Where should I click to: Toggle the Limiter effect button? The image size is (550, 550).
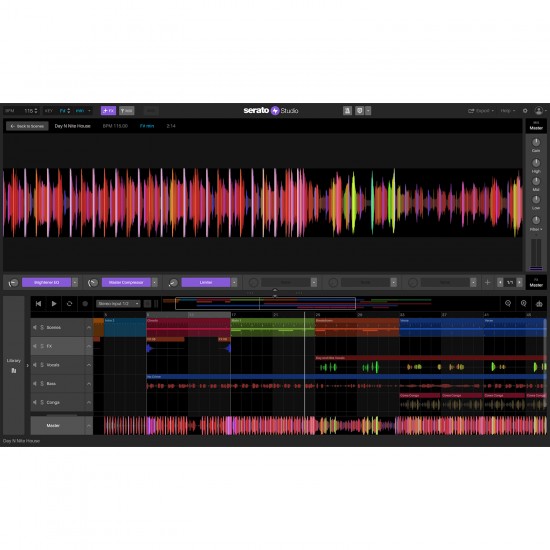tap(206, 282)
